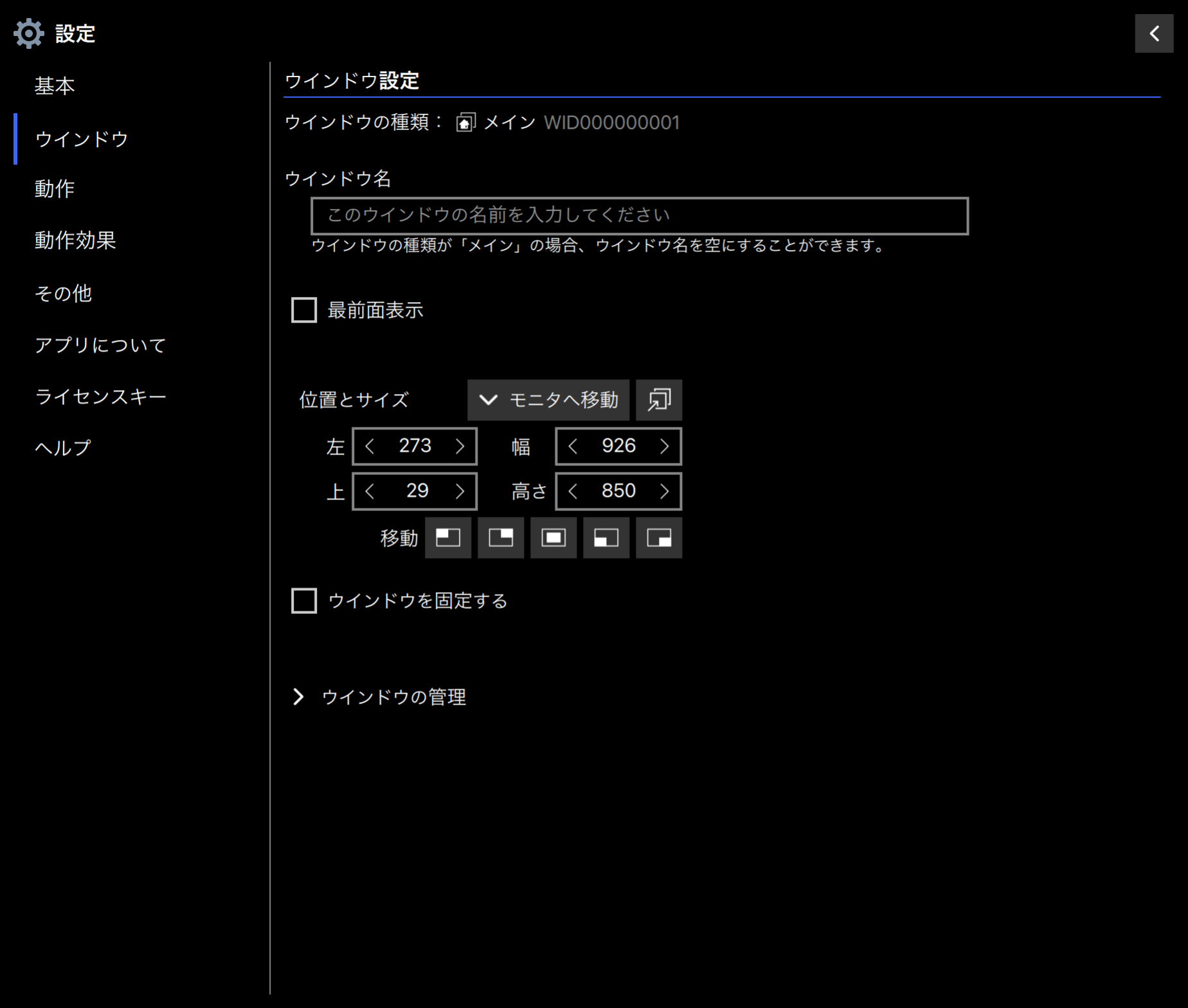
Task: Move window to center of monitor
Action: click(553, 538)
